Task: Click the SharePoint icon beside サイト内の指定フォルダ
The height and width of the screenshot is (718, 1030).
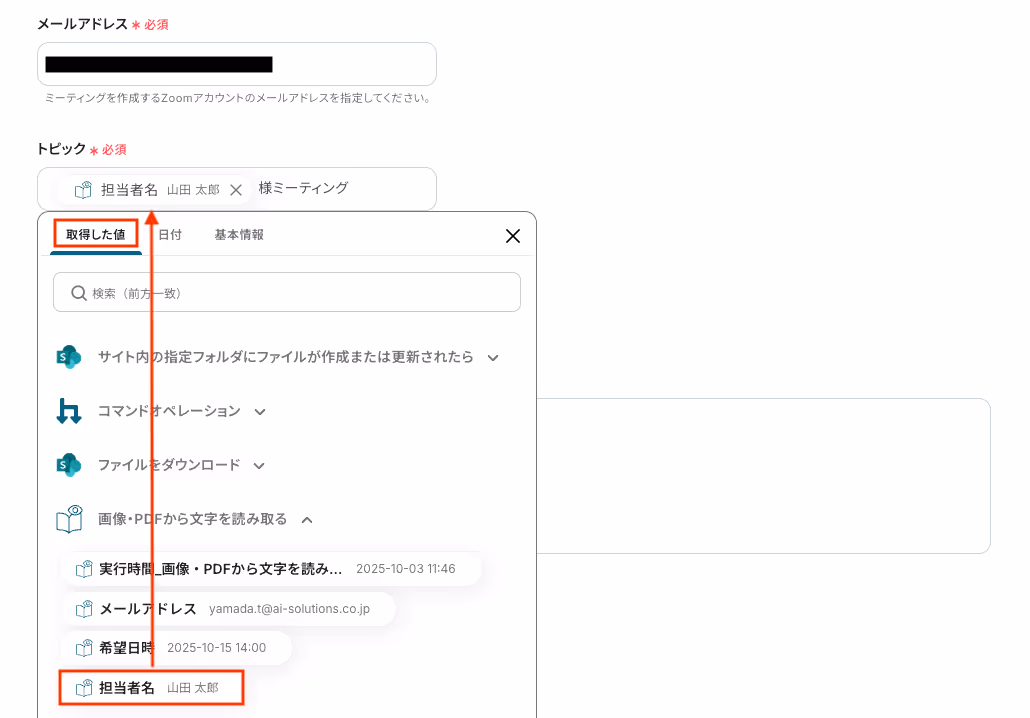Action: 68,357
